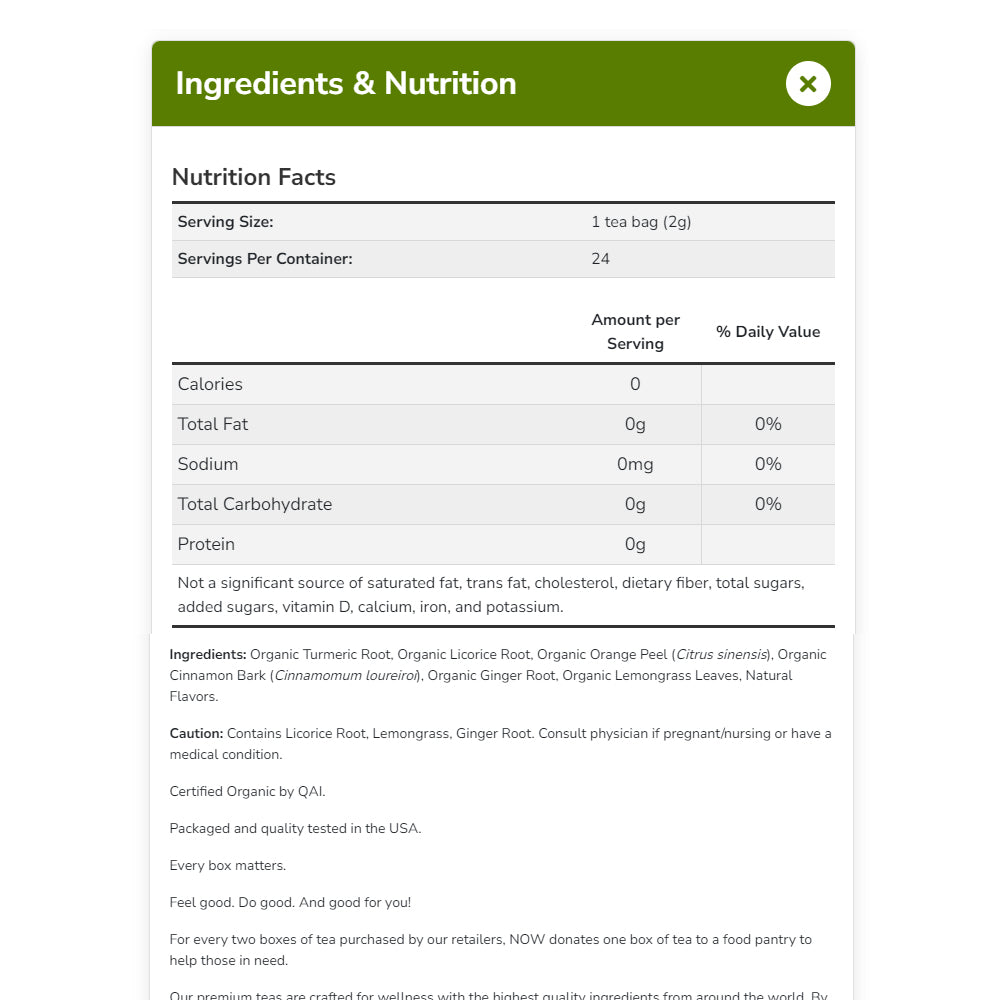Click the Certified Organic by QAI line

click(x=247, y=792)
